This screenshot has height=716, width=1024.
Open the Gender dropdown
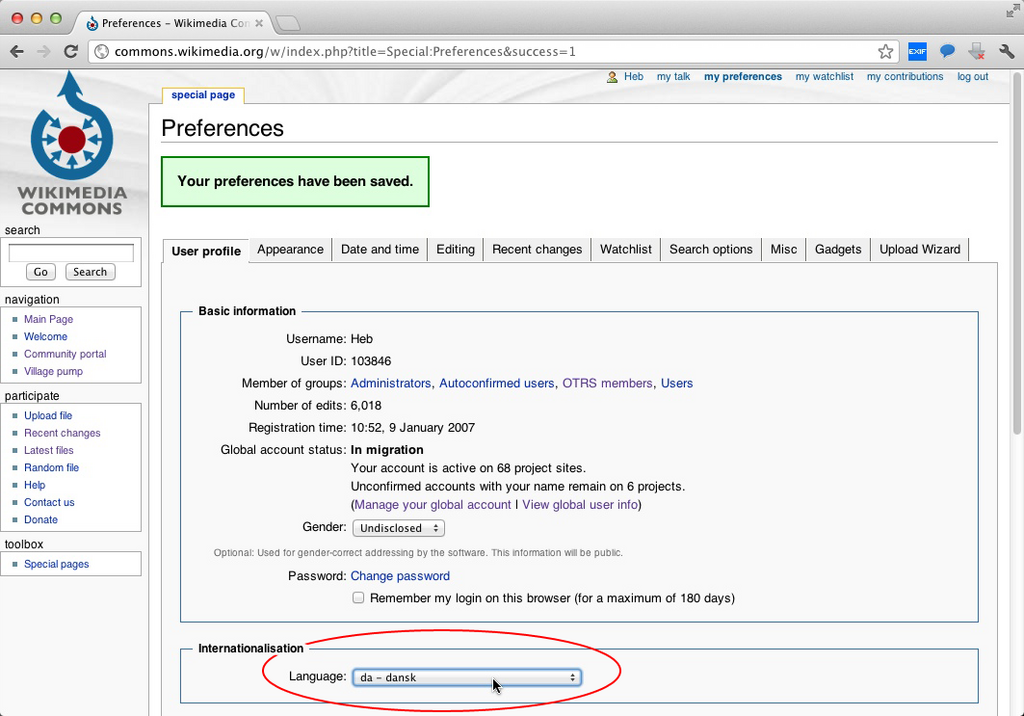[398, 528]
